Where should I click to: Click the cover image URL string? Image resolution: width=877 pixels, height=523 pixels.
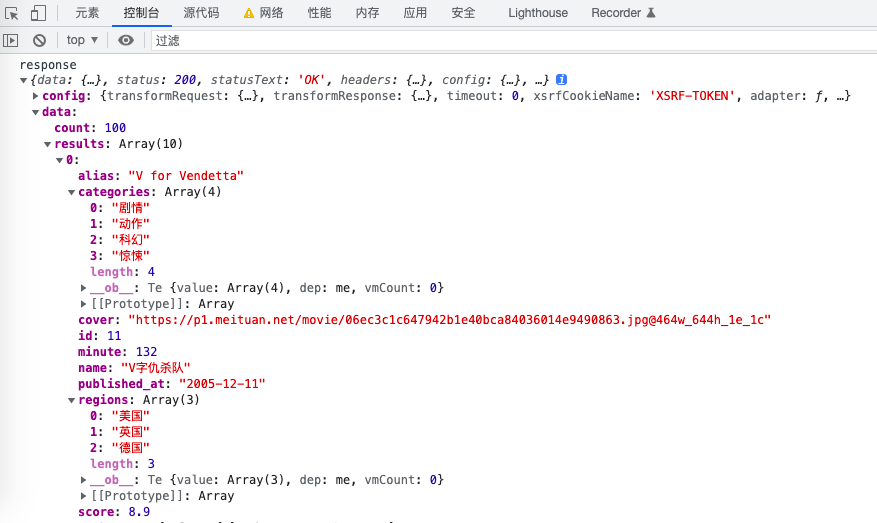tap(450, 320)
